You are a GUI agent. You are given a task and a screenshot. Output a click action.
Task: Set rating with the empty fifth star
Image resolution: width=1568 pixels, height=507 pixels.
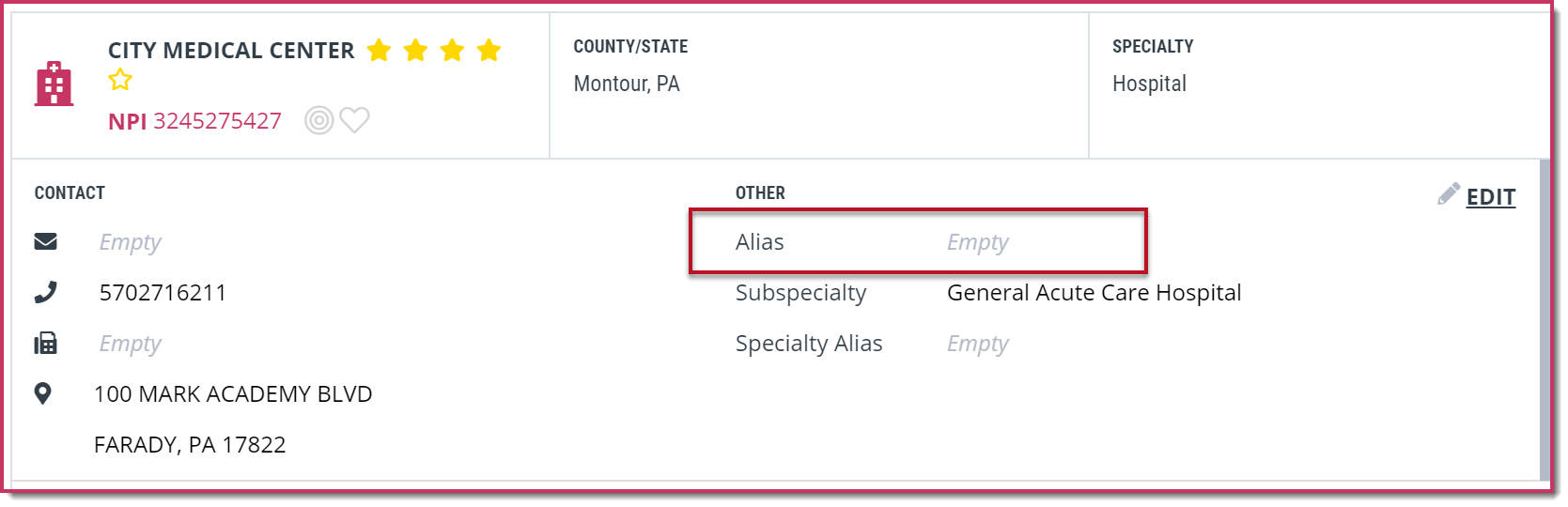tap(120, 80)
